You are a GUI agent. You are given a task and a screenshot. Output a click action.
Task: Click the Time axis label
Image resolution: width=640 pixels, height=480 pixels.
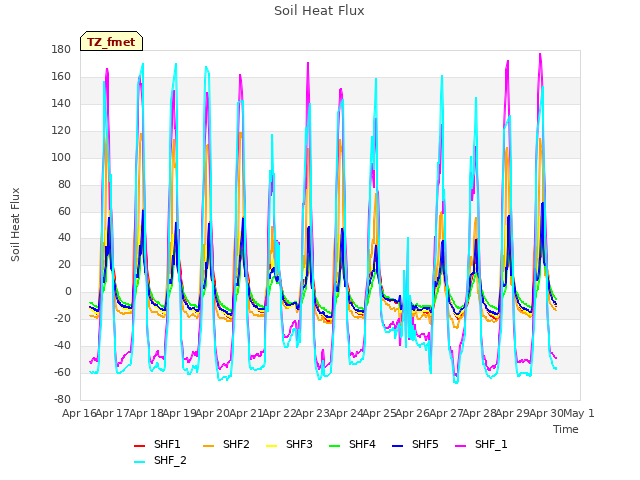click(566, 429)
